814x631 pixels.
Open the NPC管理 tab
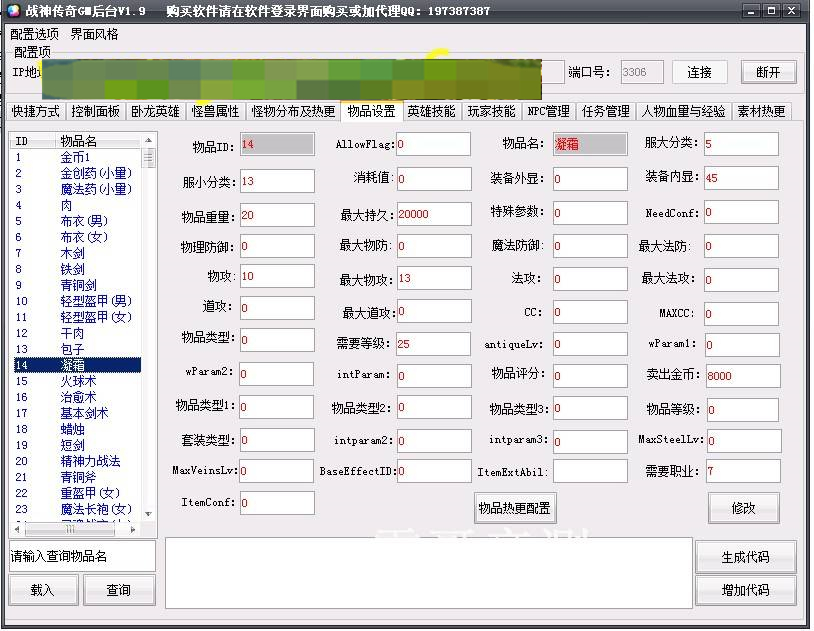click(546, 111)
